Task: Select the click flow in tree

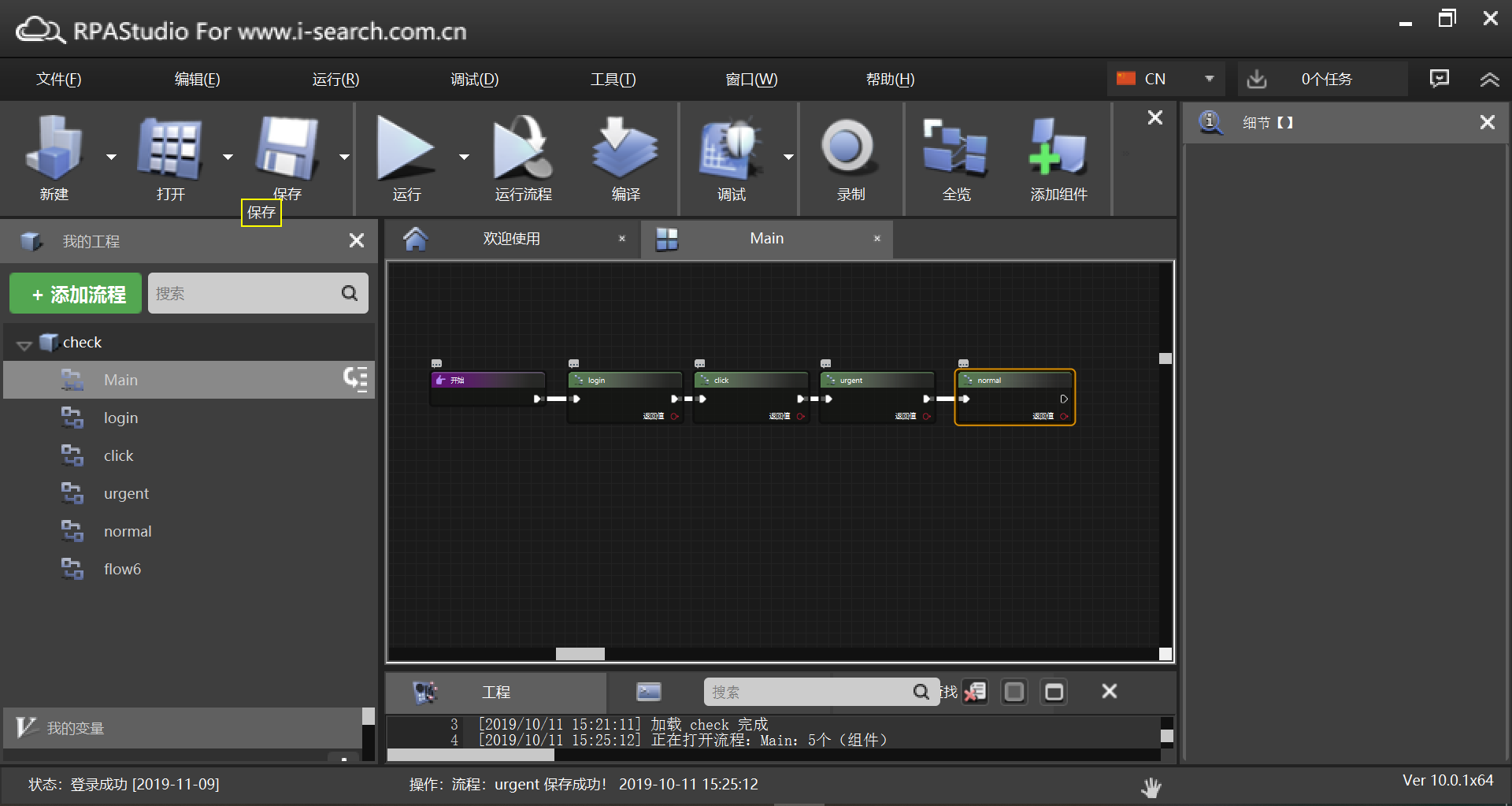Action: coord(189,455)
